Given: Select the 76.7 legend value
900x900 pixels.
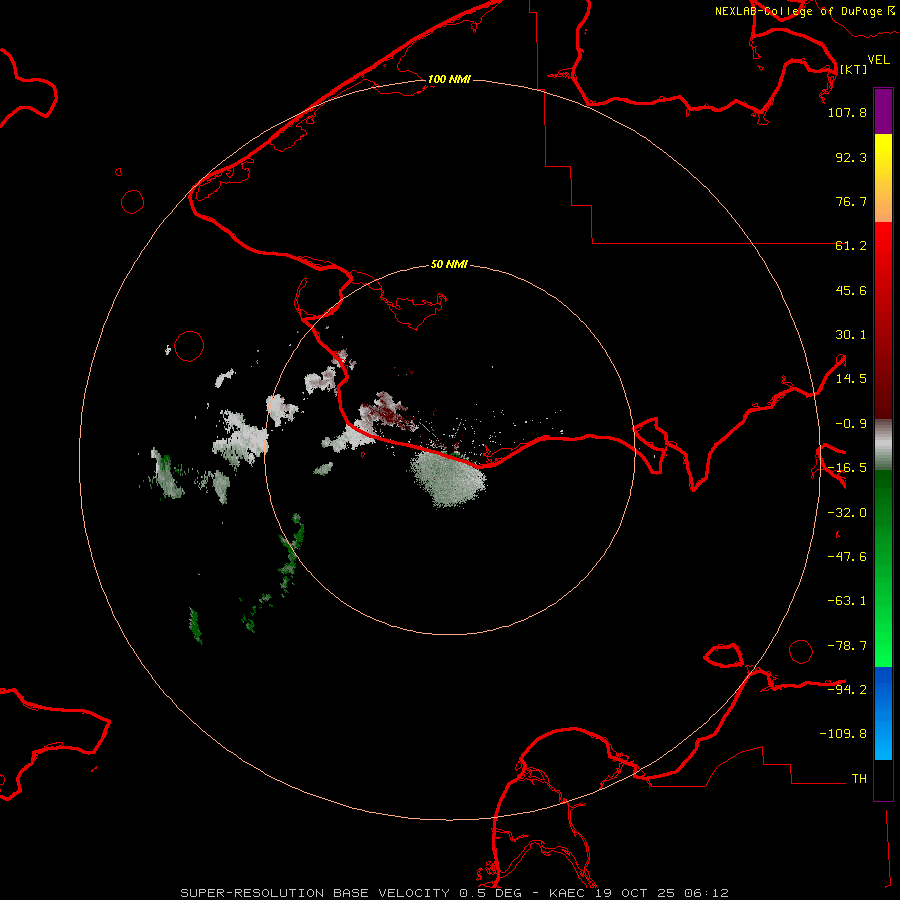Looking at the screenshot, I should click(x=851, y=201).
